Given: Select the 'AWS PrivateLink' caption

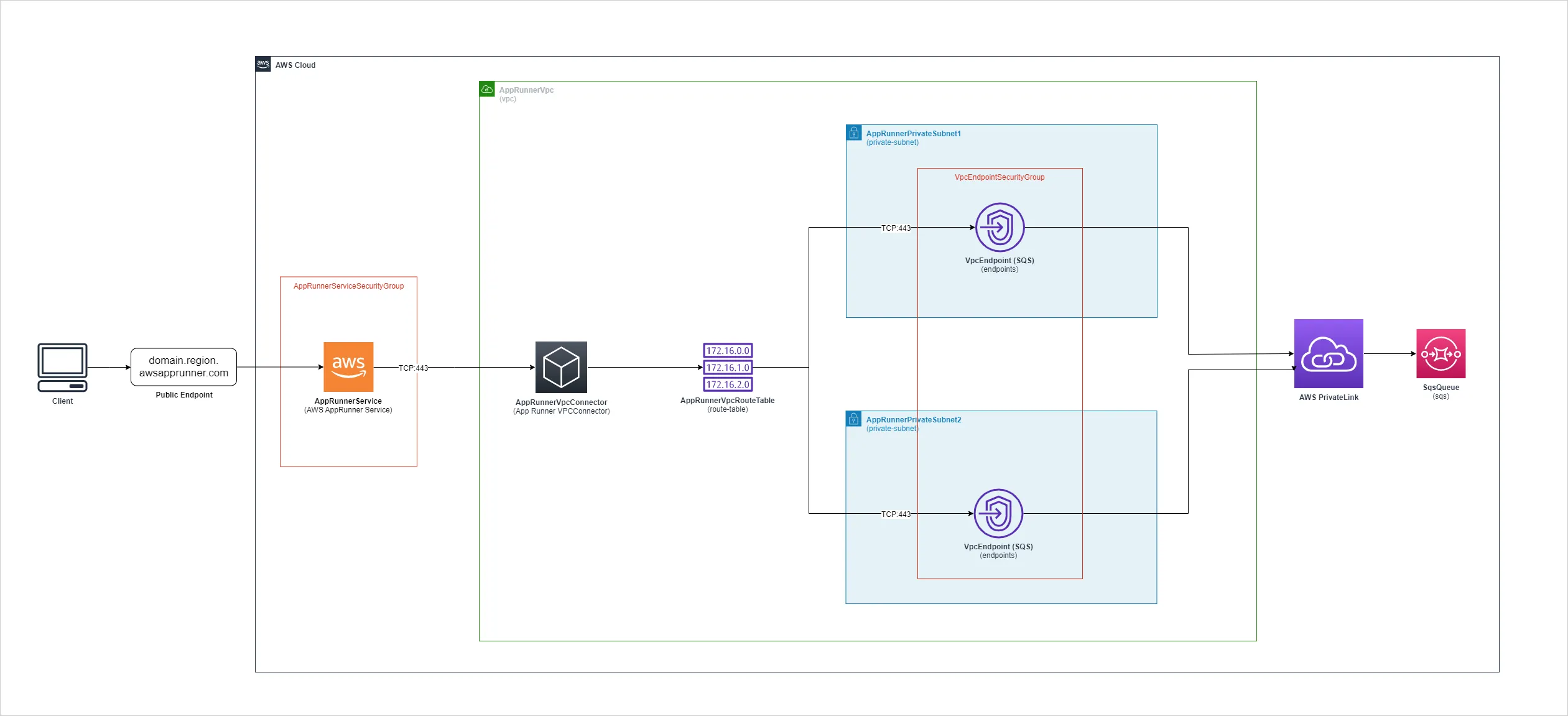Looking at the screenshot, I should click(x=1329, y=398).
